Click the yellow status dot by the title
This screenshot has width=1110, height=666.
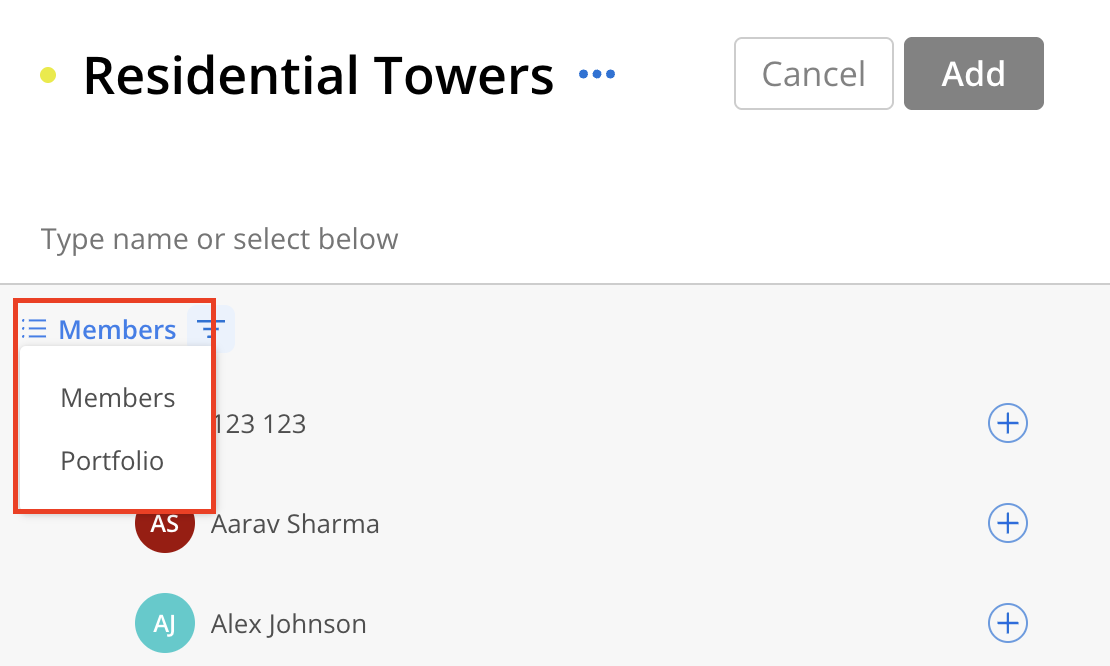(x=48, y=74)
